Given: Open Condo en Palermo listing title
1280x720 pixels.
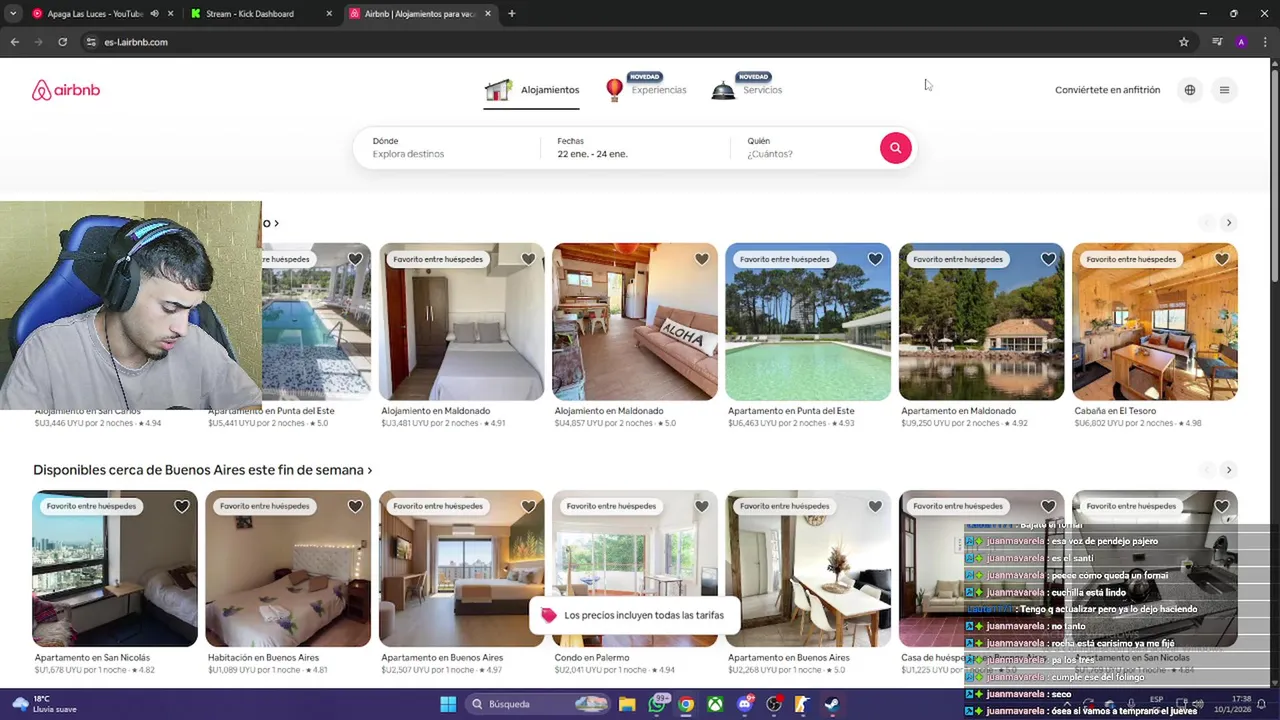Looking at the screenshot, I should coord(591,658).
